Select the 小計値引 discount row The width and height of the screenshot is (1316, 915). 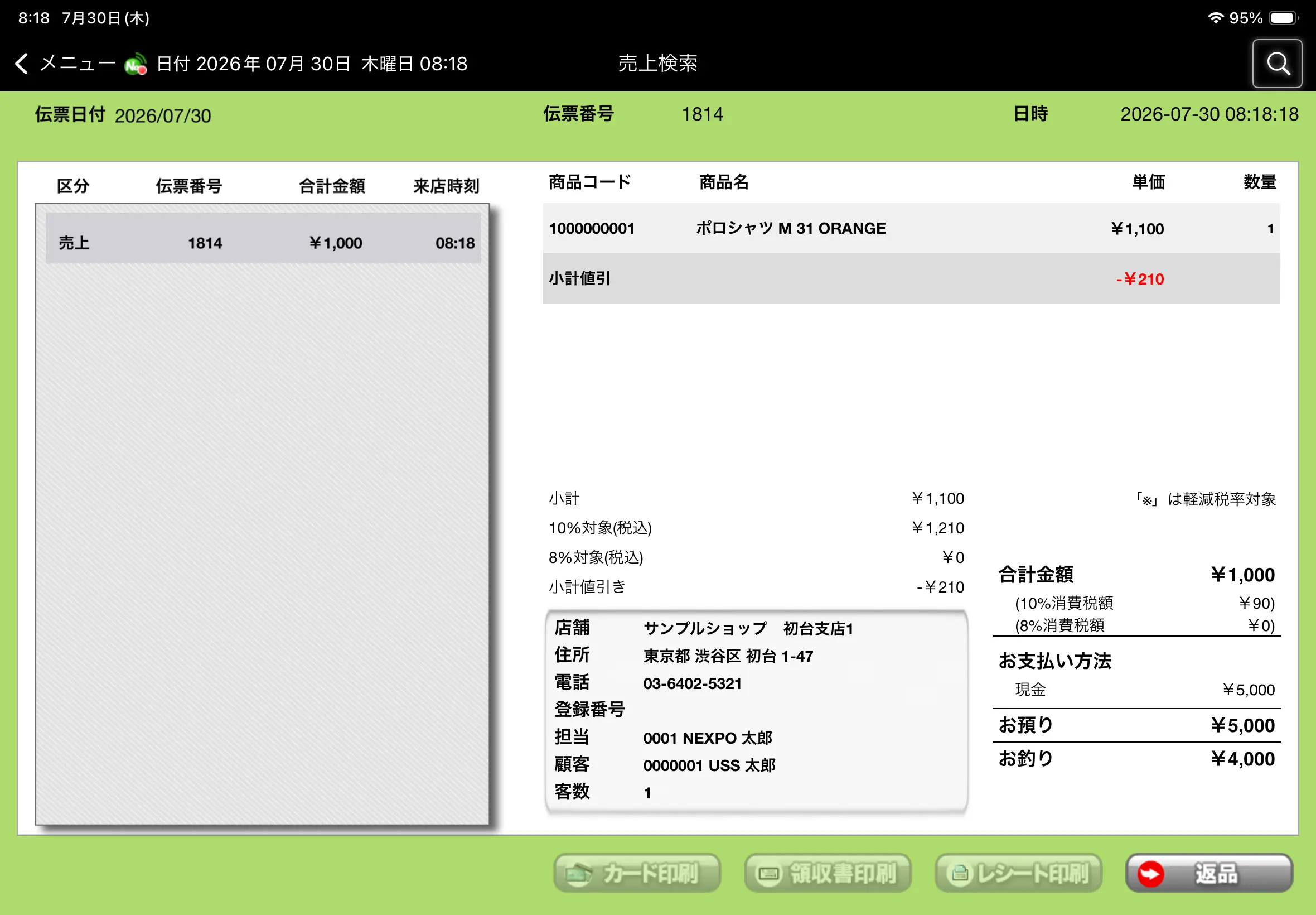[x=911, y=278]
